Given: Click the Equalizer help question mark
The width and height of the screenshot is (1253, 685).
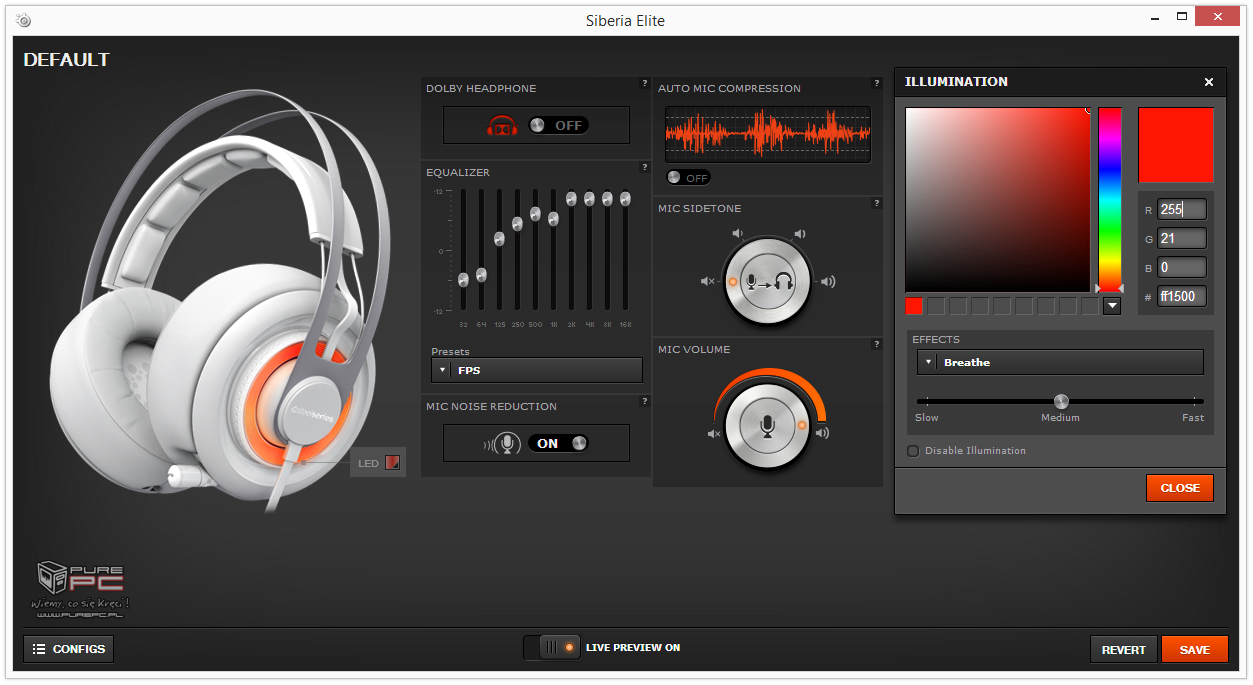Looking at the screenshot, I should 645,167.
